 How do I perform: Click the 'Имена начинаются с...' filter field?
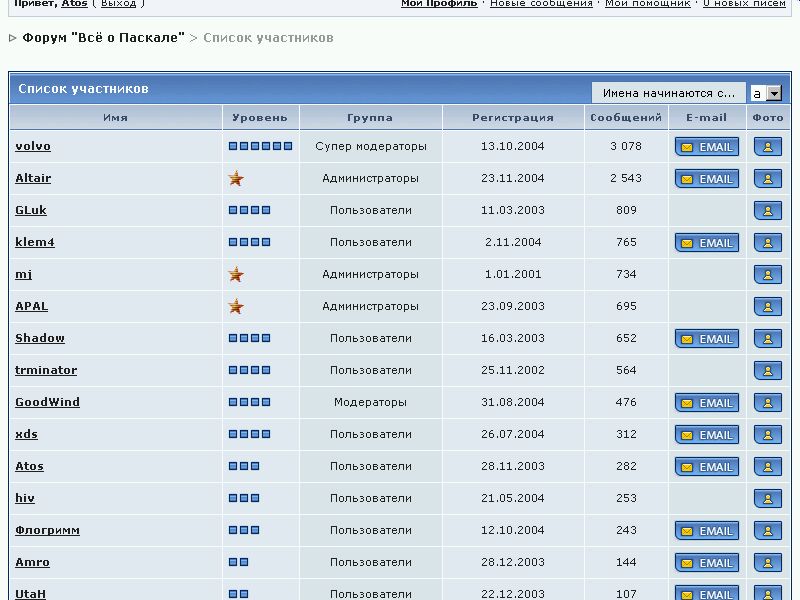point(668,93)
